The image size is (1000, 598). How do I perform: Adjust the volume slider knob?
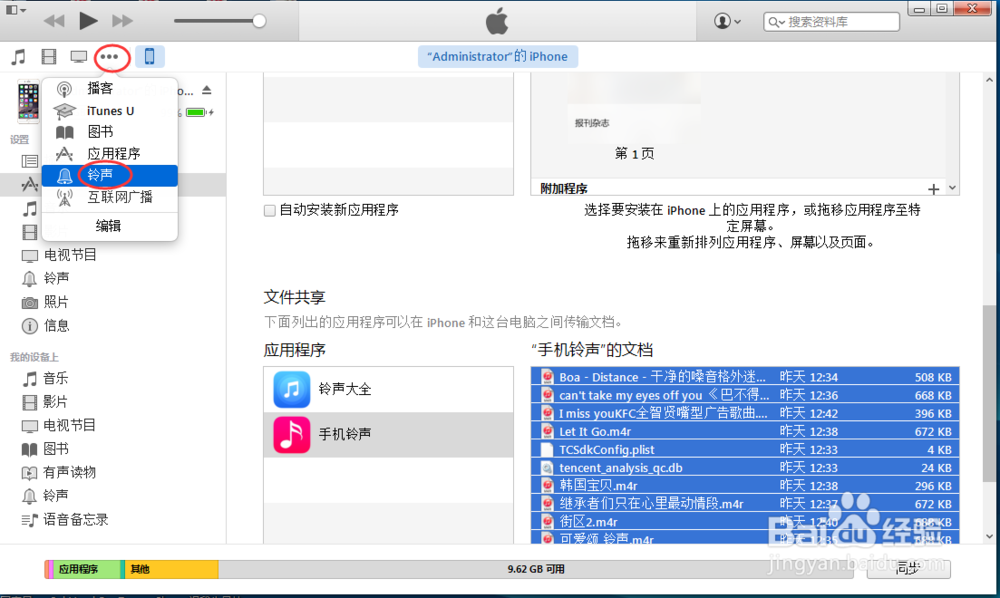[x=259, y=21]
